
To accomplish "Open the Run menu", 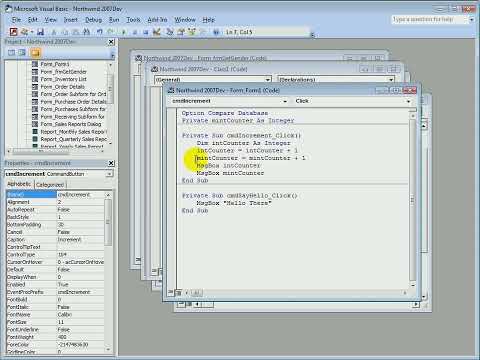I will pos(114,20).
